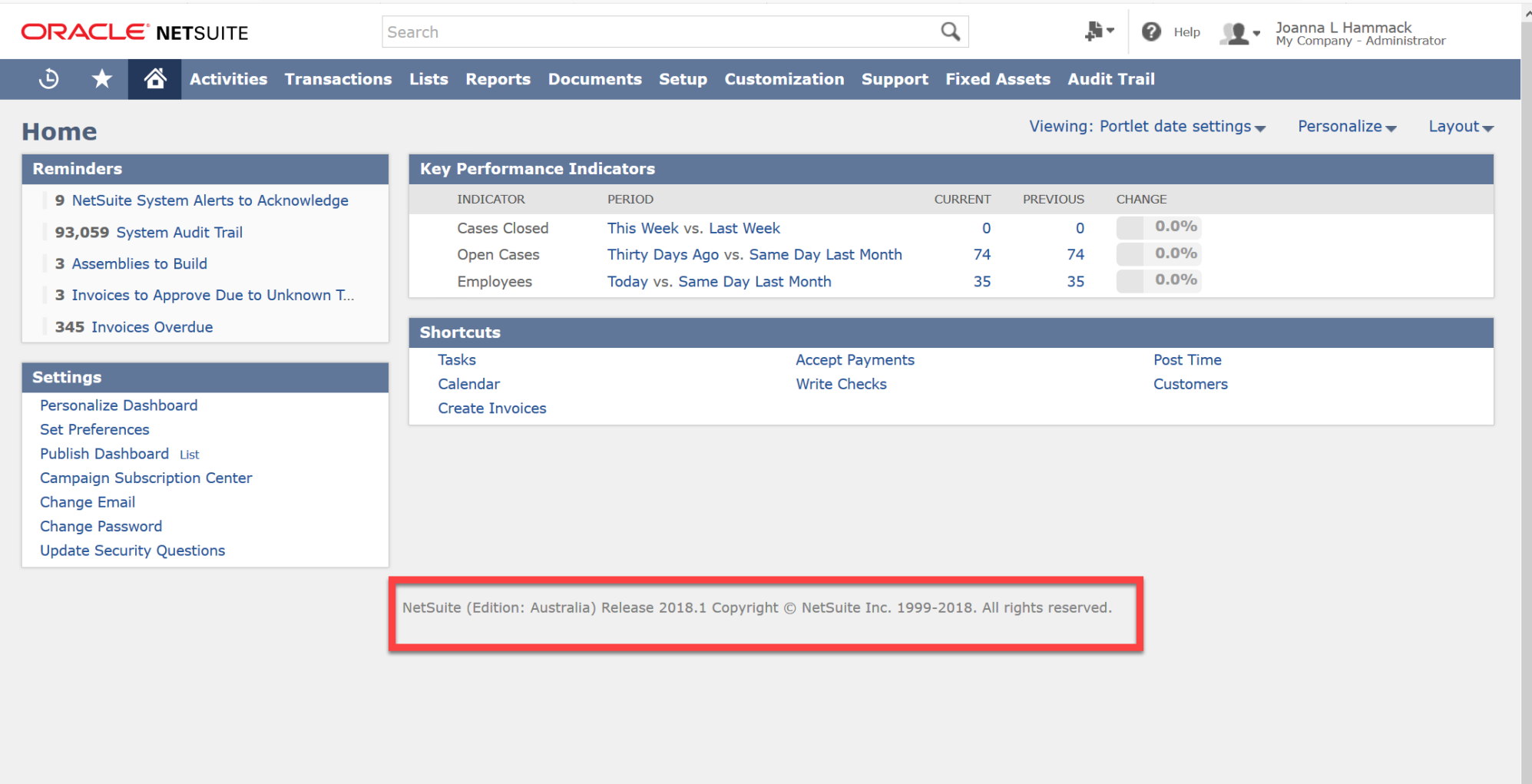Open the Post Time shortcut
The image size is (1532, 784).
tap(1187, 360)
